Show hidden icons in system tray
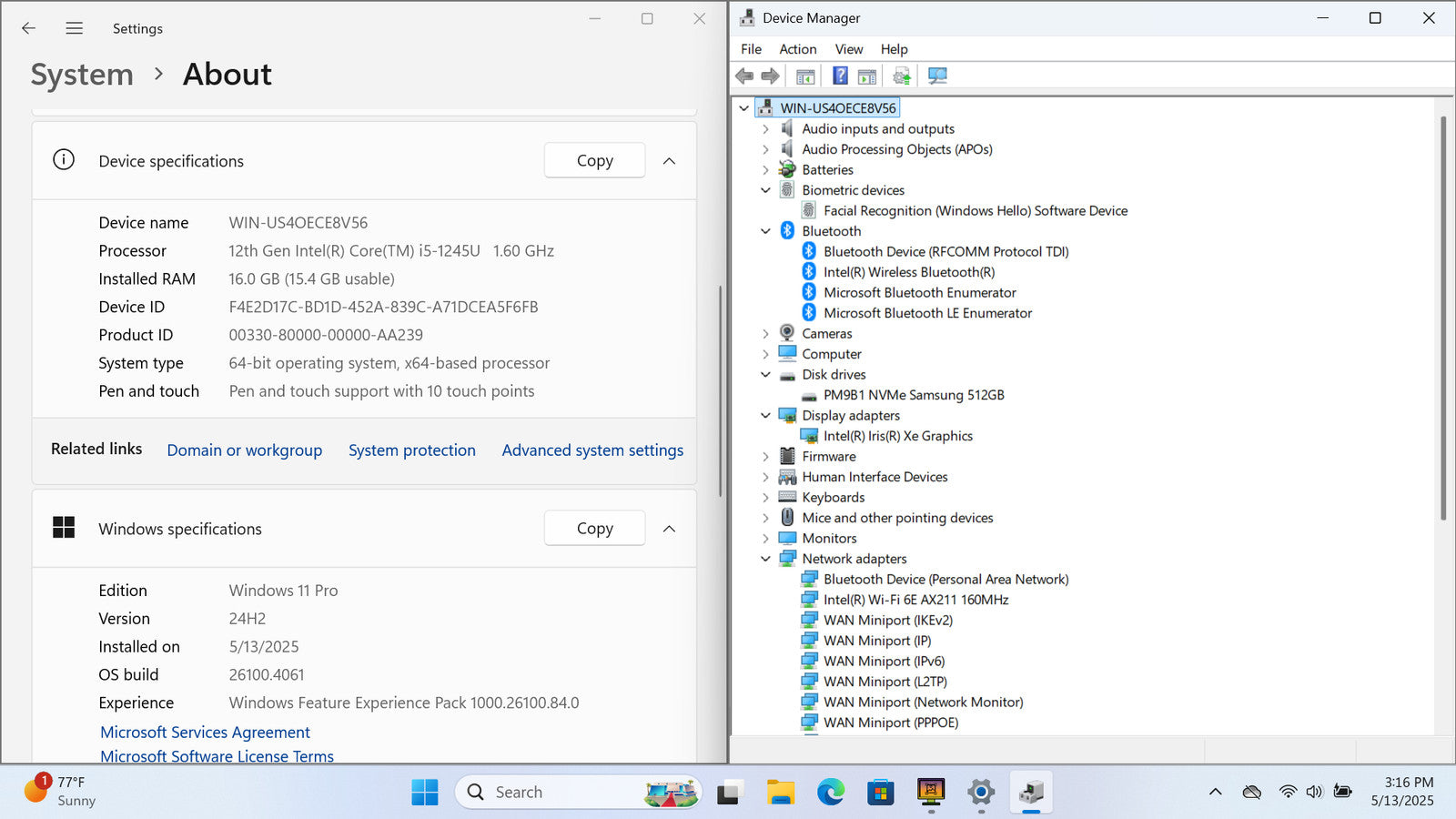1456x819 pixels. coord(1215,792)
